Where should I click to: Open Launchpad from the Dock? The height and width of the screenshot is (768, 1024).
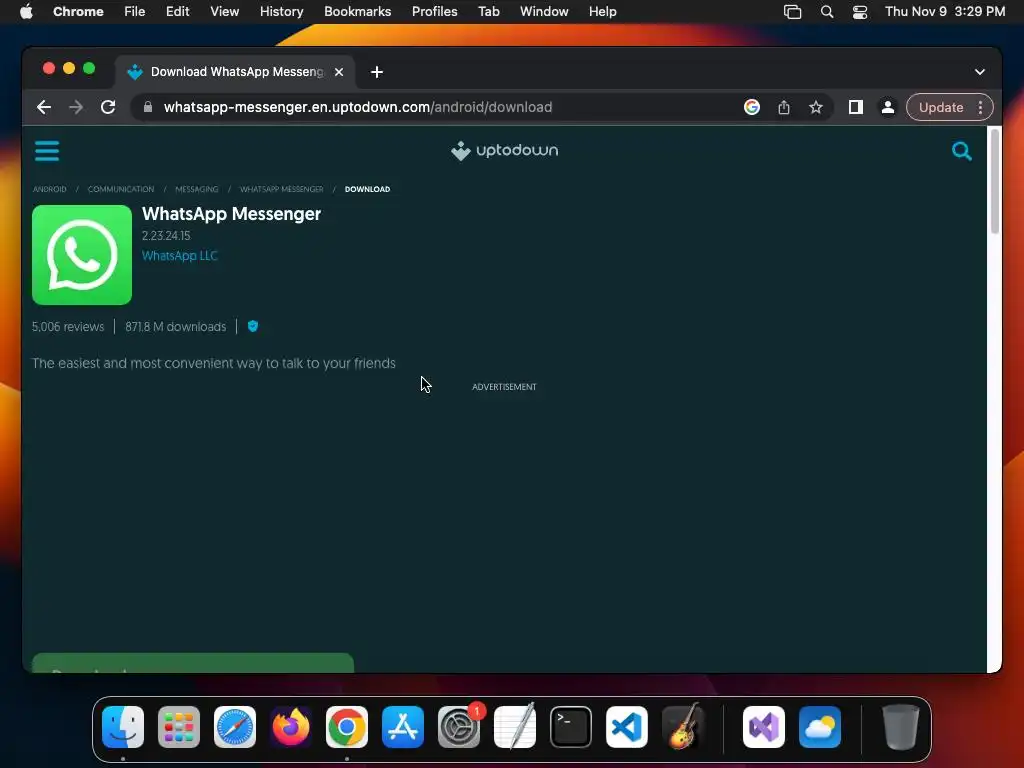179,727
